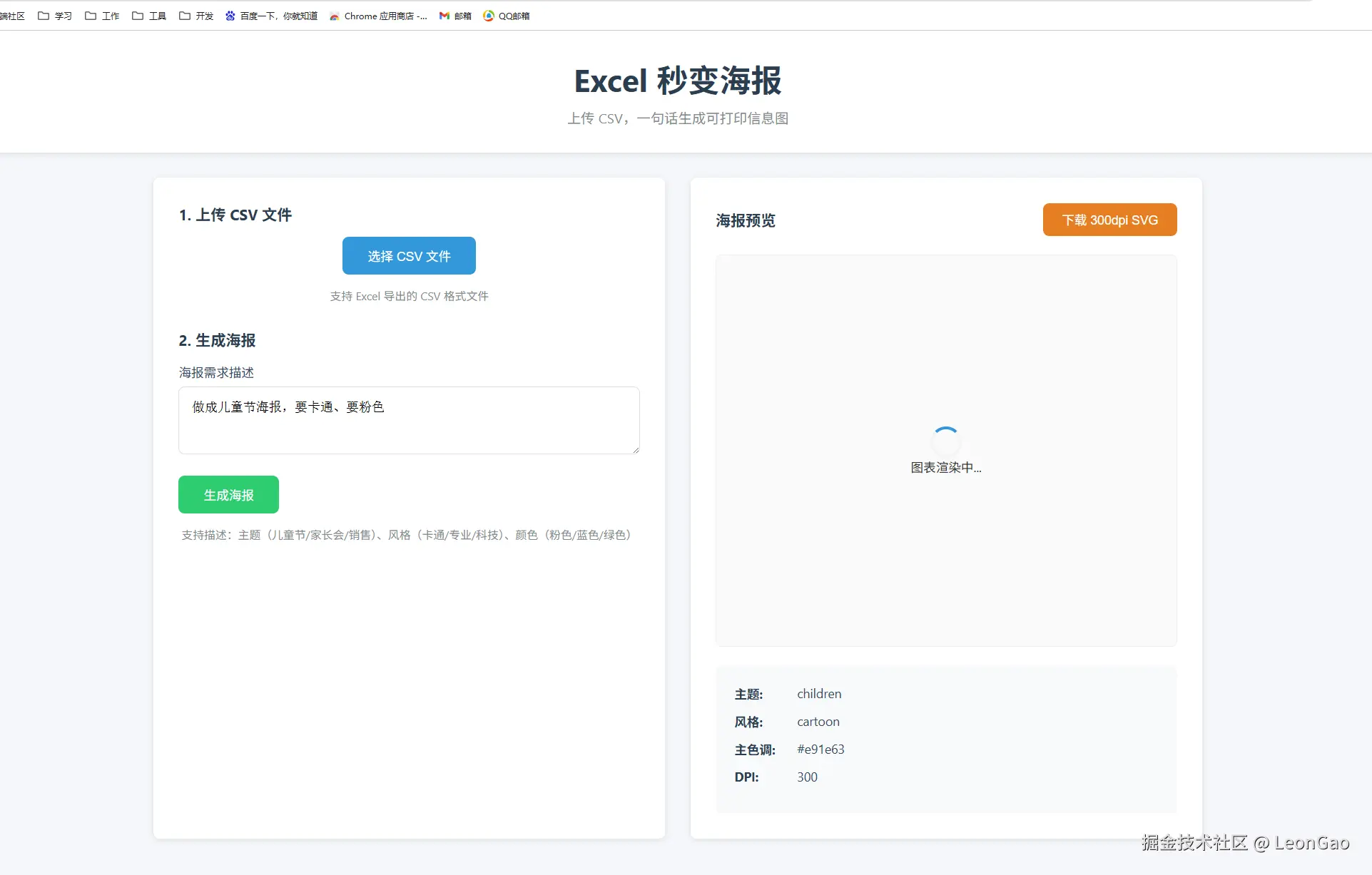Open the Baidu paw icon bookmark
1372x875 pixels.
click(271, 16)
